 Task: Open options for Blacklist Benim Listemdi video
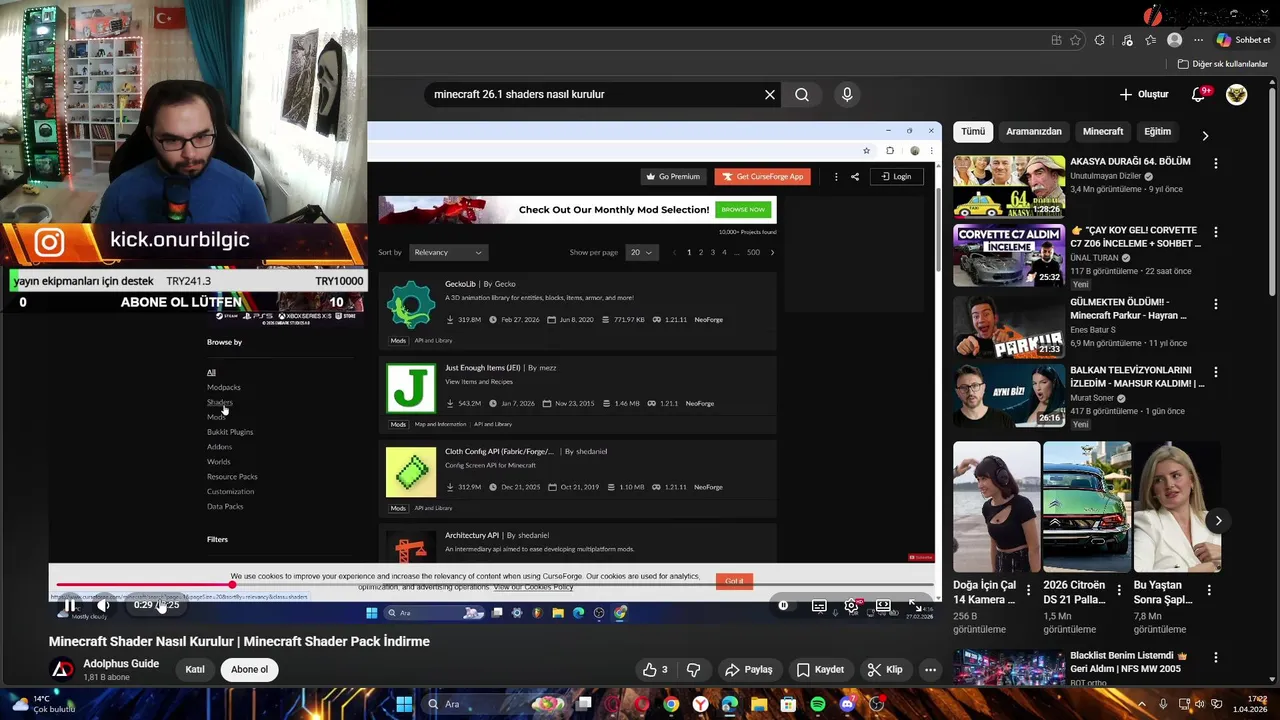(x=1216, y=657)
